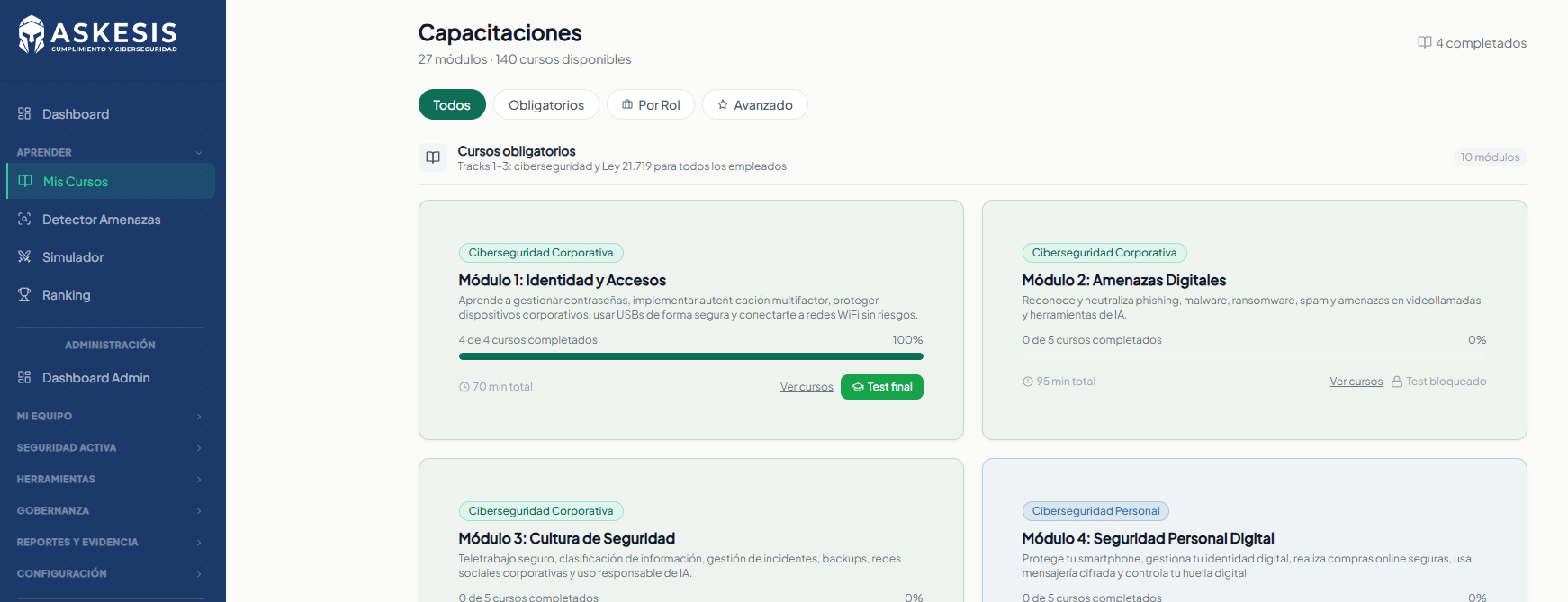Screen dimensions: 1568x602
Task: Click the Simulador crossed swords icon
Action: tap(24, 256)
